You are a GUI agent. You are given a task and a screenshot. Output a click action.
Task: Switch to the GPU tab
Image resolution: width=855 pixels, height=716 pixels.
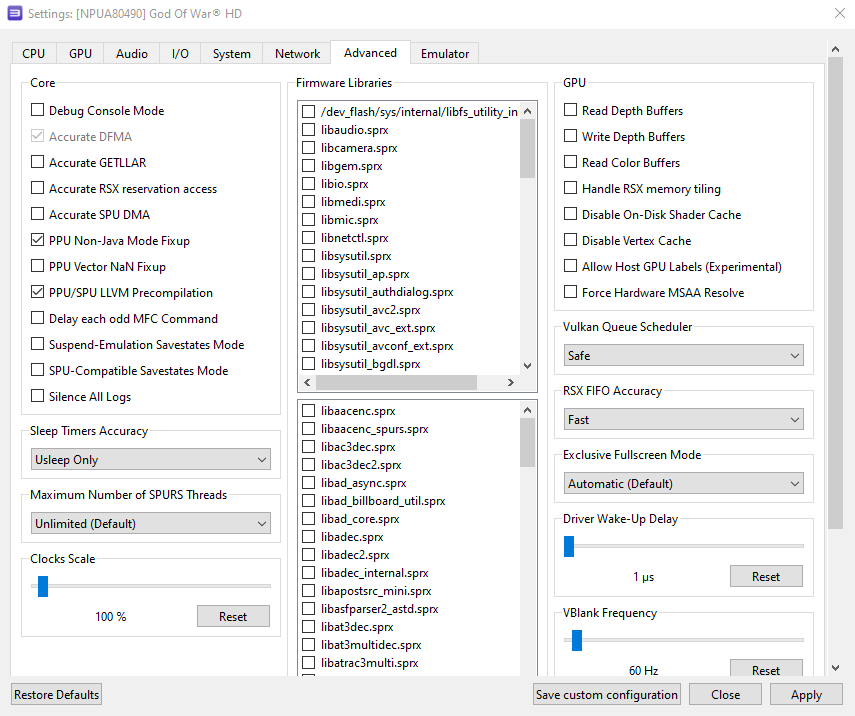tap(80, 54)
